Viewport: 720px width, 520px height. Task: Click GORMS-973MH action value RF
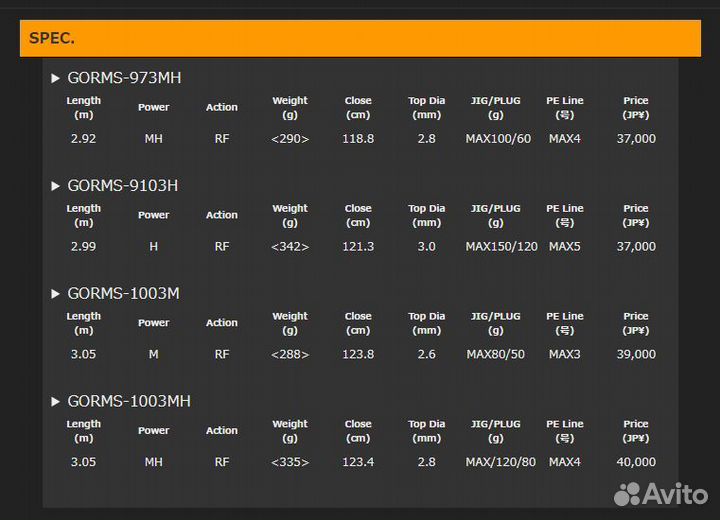pyautogui.click(x=222, y=139)
